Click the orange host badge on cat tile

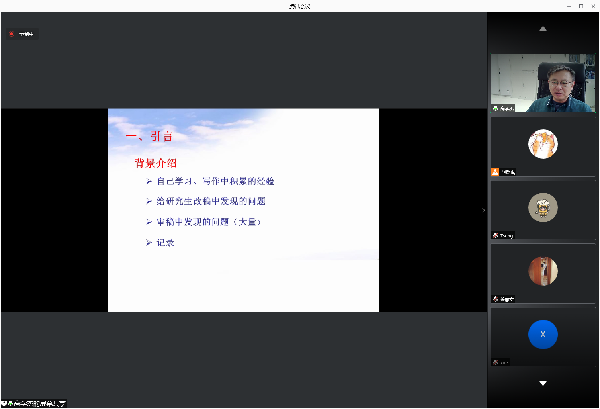click(495, 172)
